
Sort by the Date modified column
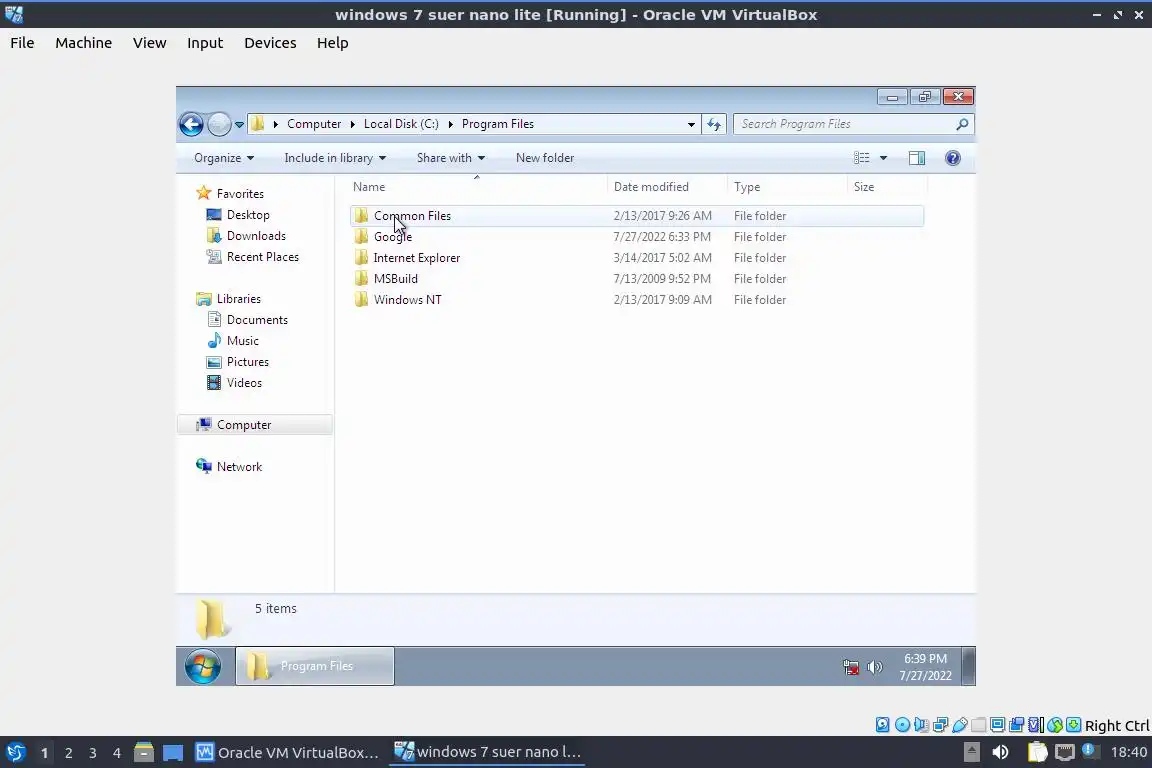[667, 187]
